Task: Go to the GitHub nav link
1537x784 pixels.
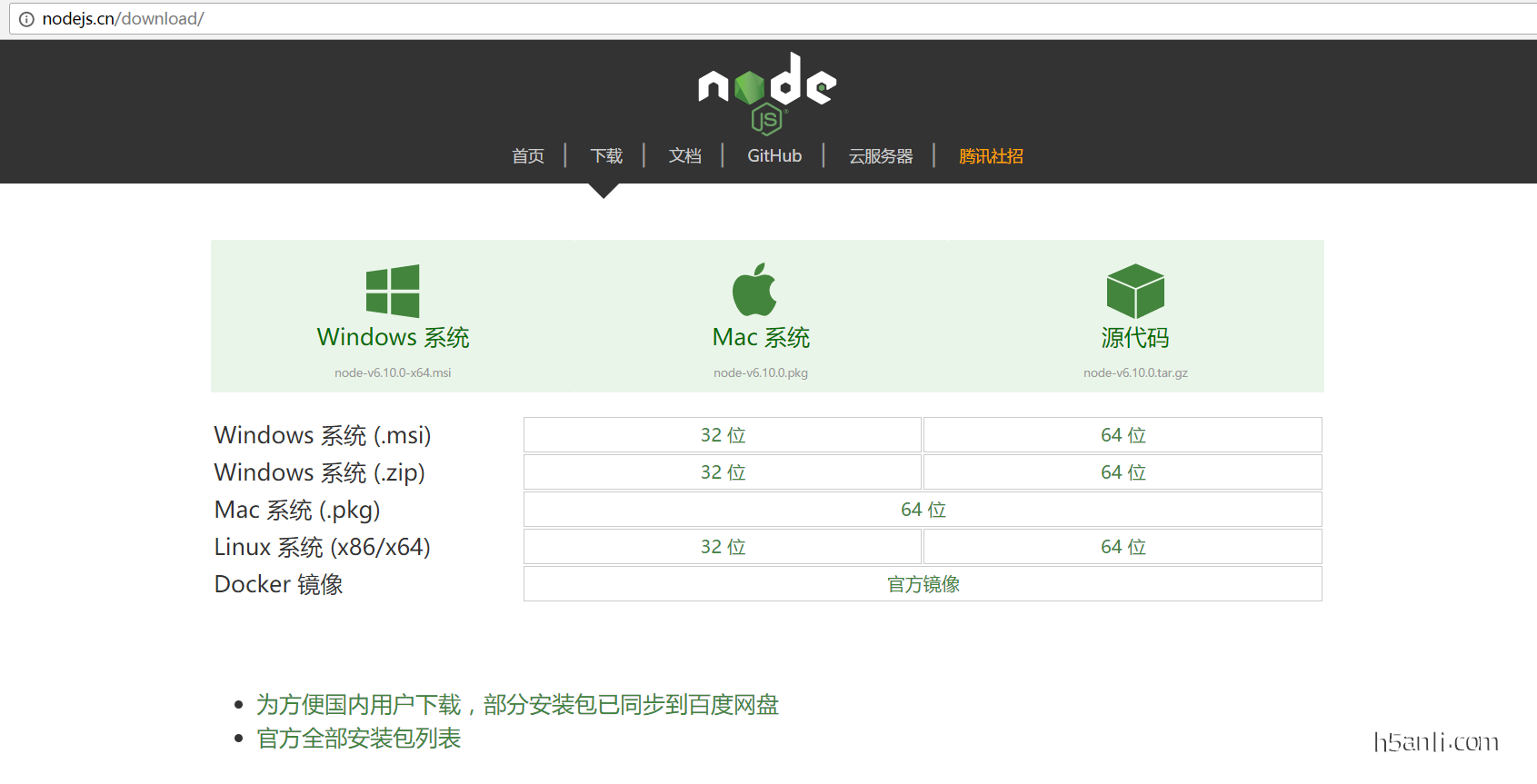Action: [x=774, y=156]
